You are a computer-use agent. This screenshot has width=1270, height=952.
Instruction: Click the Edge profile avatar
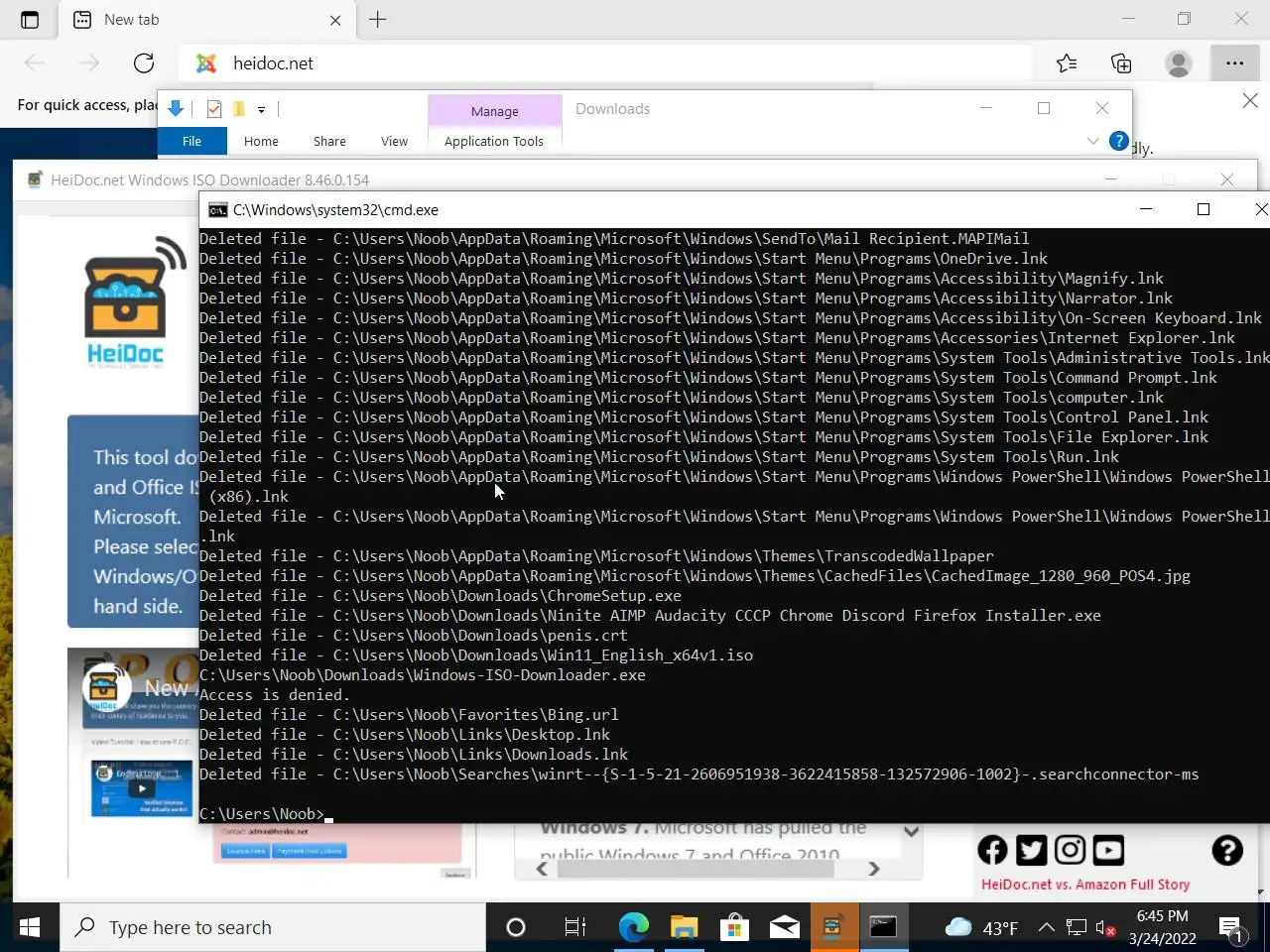pyautogui.click(x=1179, y=63)
